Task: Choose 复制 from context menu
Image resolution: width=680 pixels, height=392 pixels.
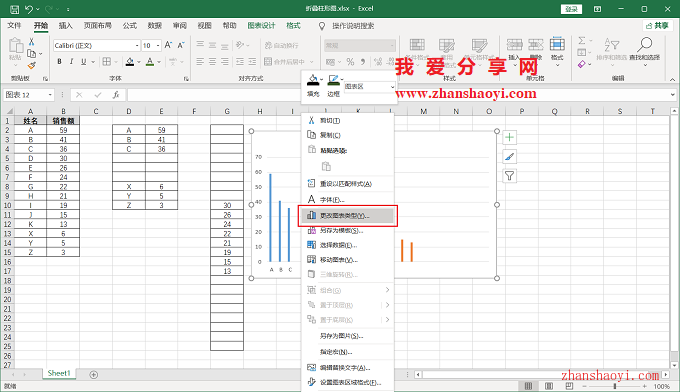Action: 348,135
